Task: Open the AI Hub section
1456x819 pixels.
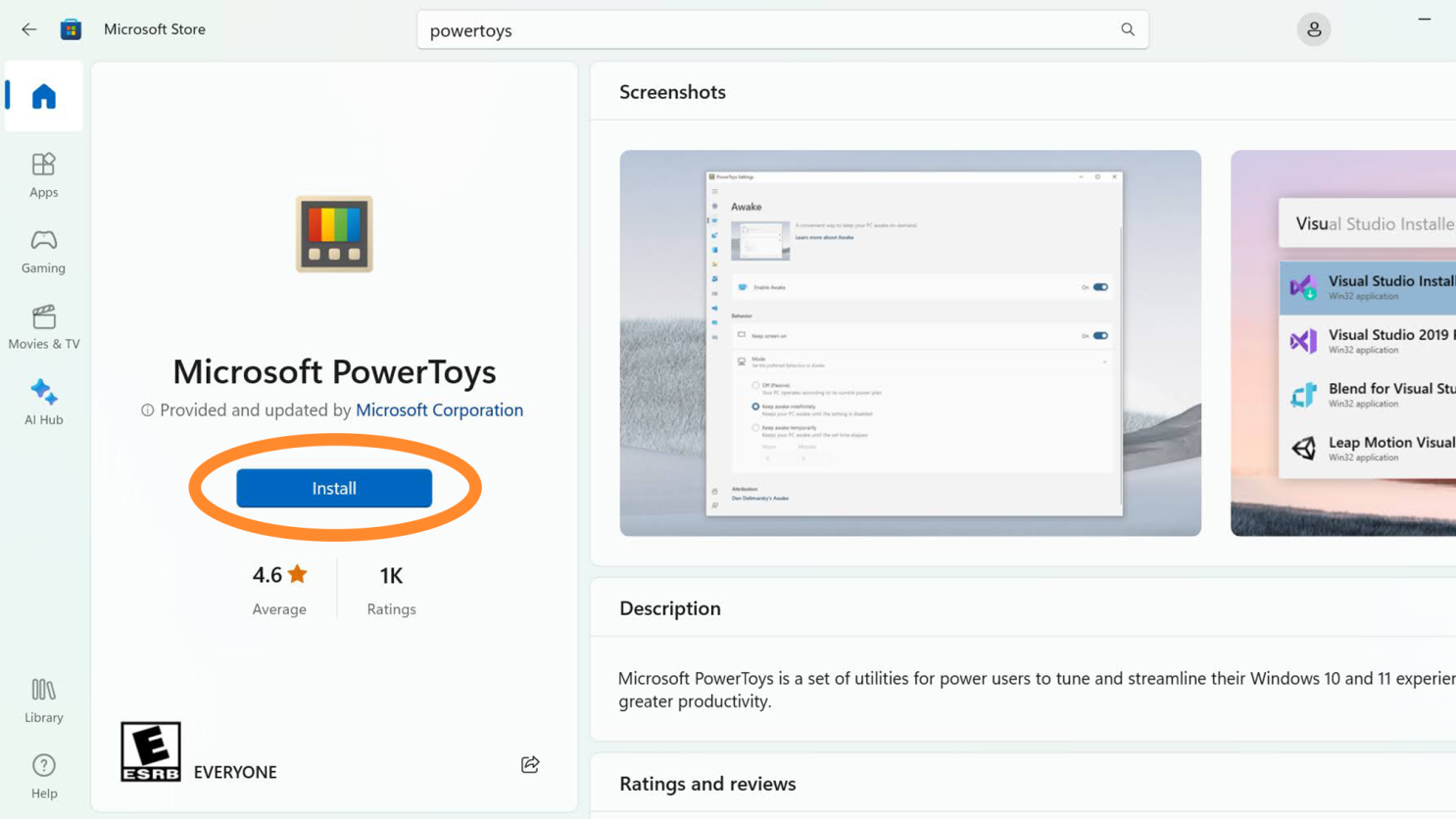Action: click(43, 402)
